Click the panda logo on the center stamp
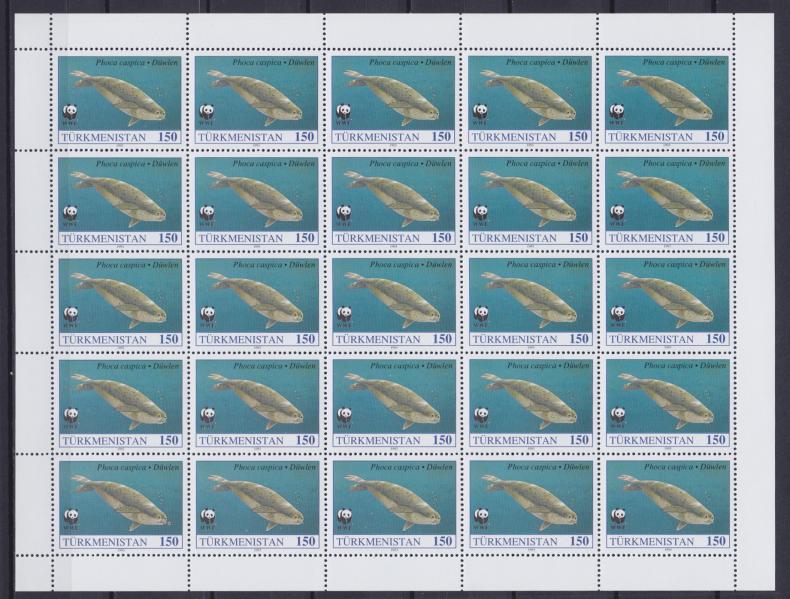The height and width of the screenshot is (599, 790). (343, 314)
